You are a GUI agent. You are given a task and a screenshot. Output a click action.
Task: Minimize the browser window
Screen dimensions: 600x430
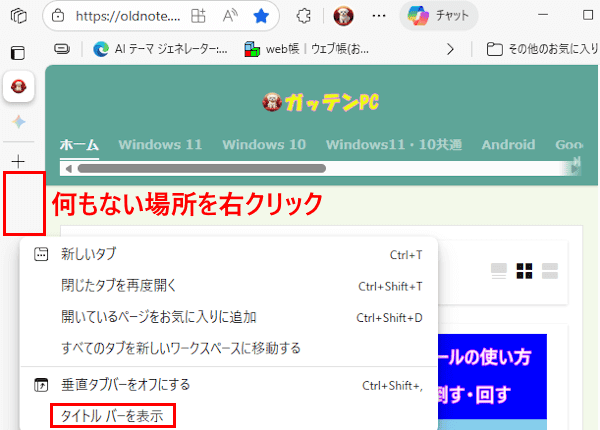tap(543, 15)
